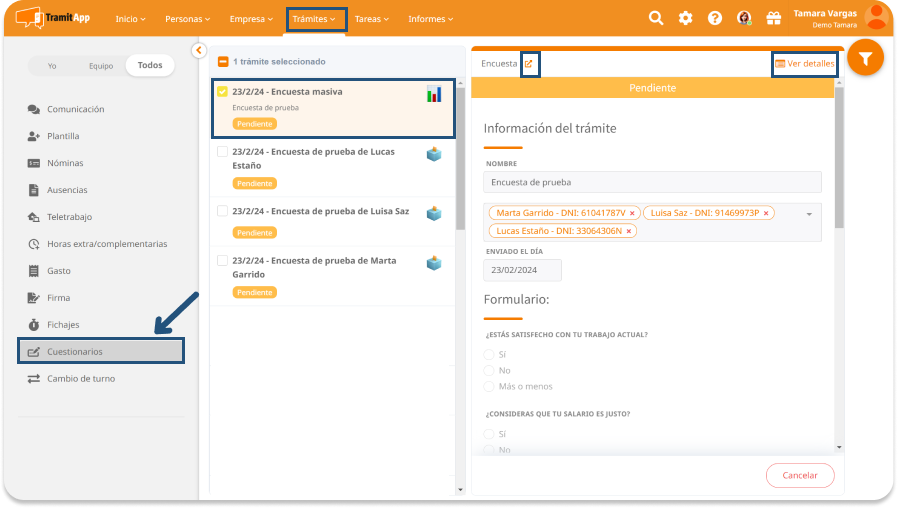898x508 pixels.
Task: Click the help question mark icon
Action: (714, 18)
